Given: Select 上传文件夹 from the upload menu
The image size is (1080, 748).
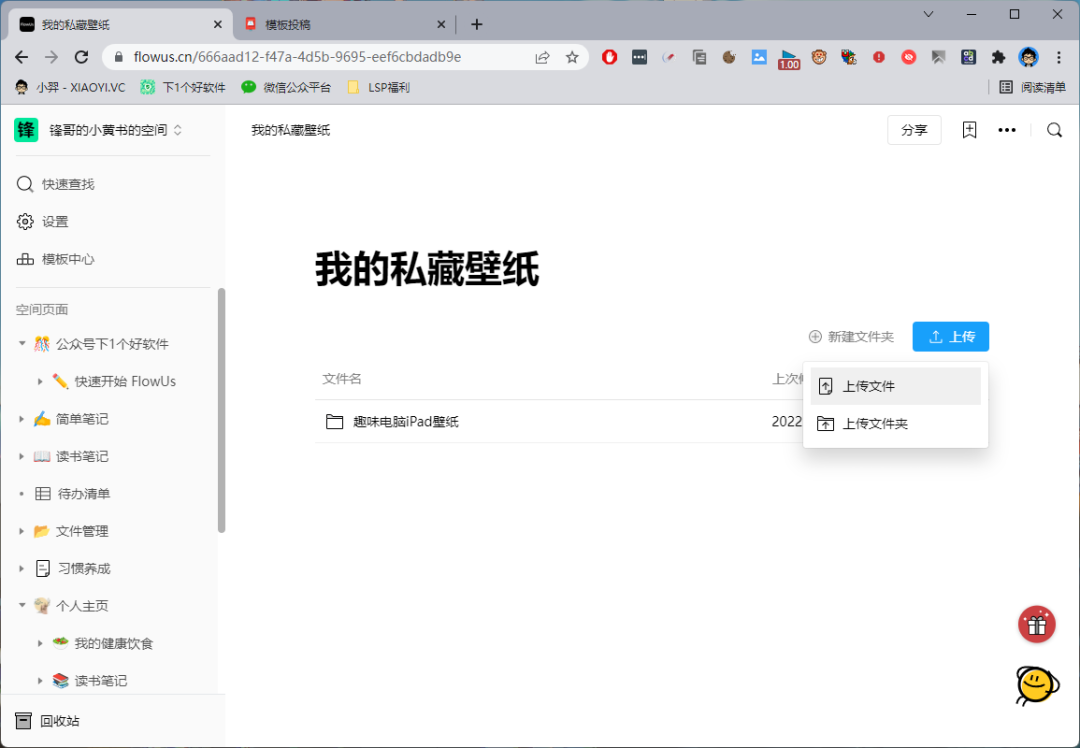Looking at the screenshot, I should pyautogui.click(x=895, y=424).
